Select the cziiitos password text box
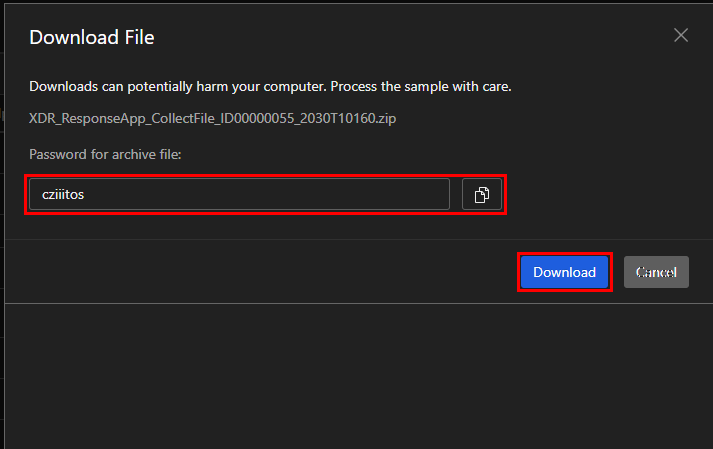This screenshot has height=449, width=713. pos(239,195)
